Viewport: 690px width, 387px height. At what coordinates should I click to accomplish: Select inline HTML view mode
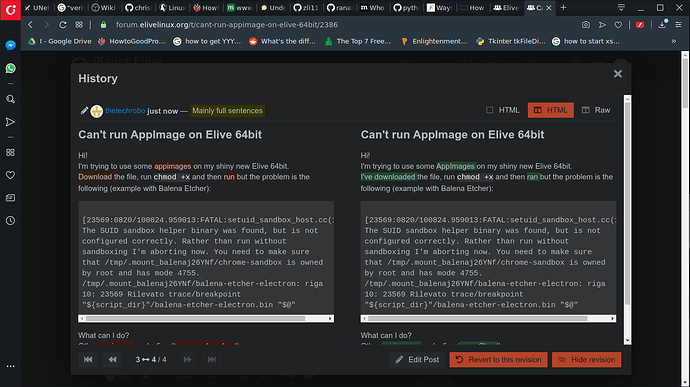click(503, 110)
